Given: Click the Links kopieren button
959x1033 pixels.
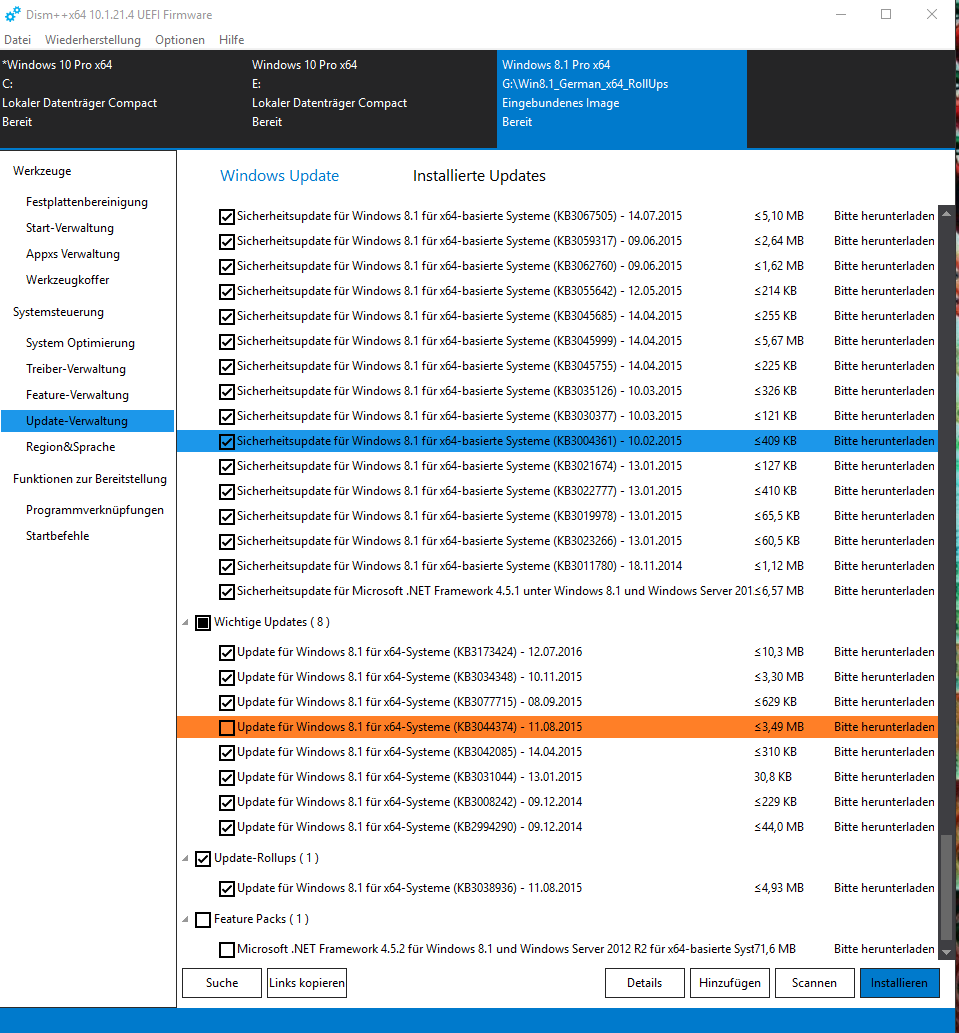Looking at the screenshot, I should click(x=307, y=983).
